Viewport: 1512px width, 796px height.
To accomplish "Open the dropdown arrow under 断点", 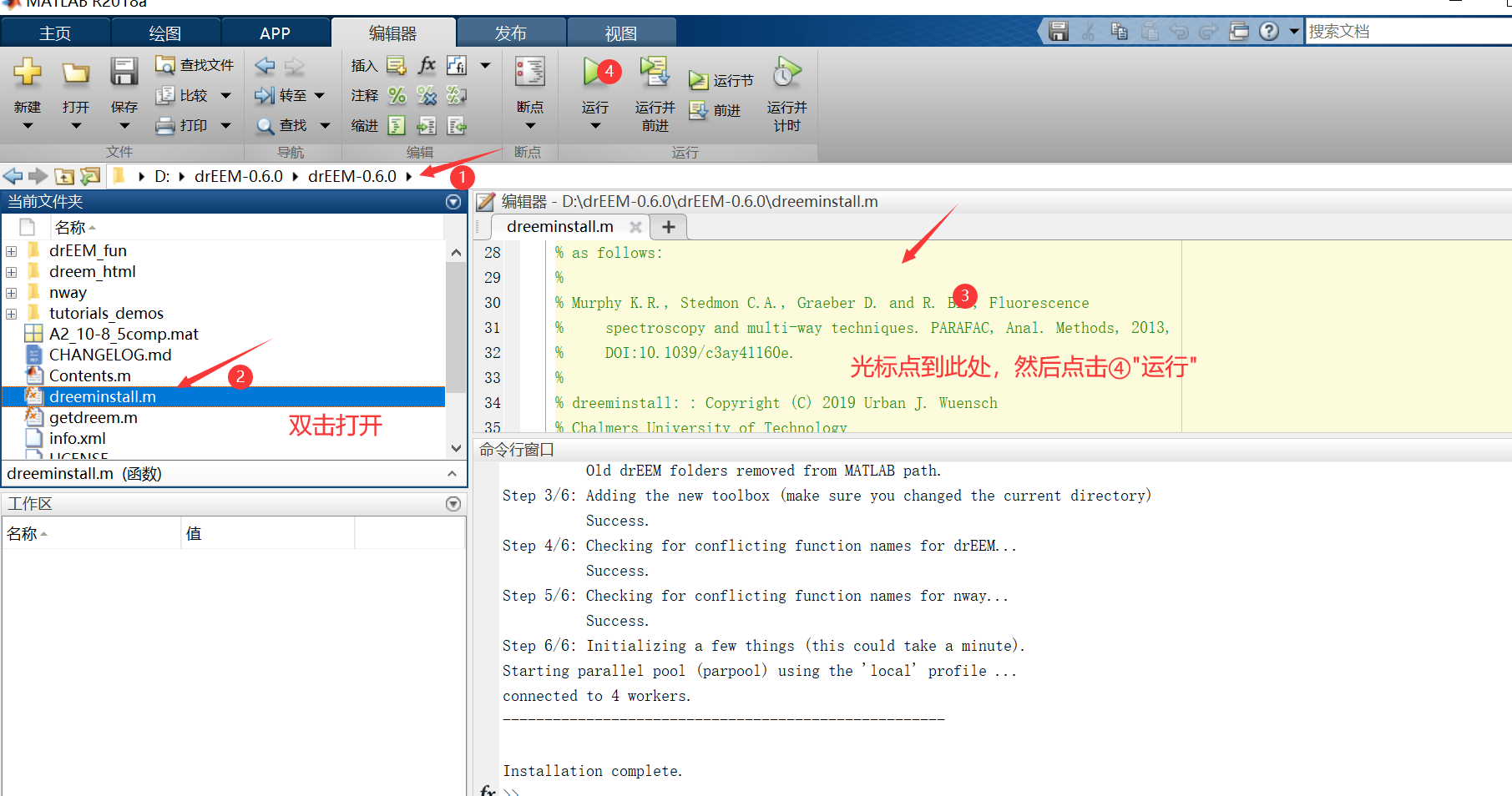I will click(530, 127).
